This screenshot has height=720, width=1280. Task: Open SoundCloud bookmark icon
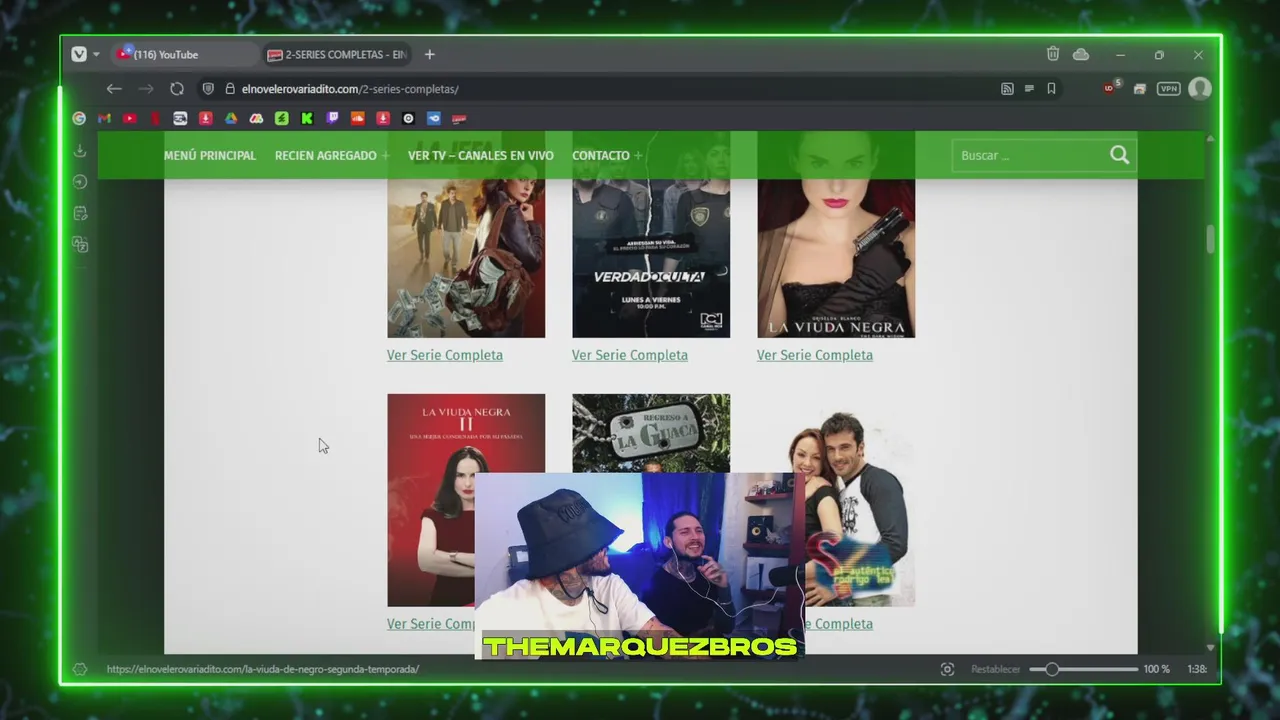[x=357, y=118]
